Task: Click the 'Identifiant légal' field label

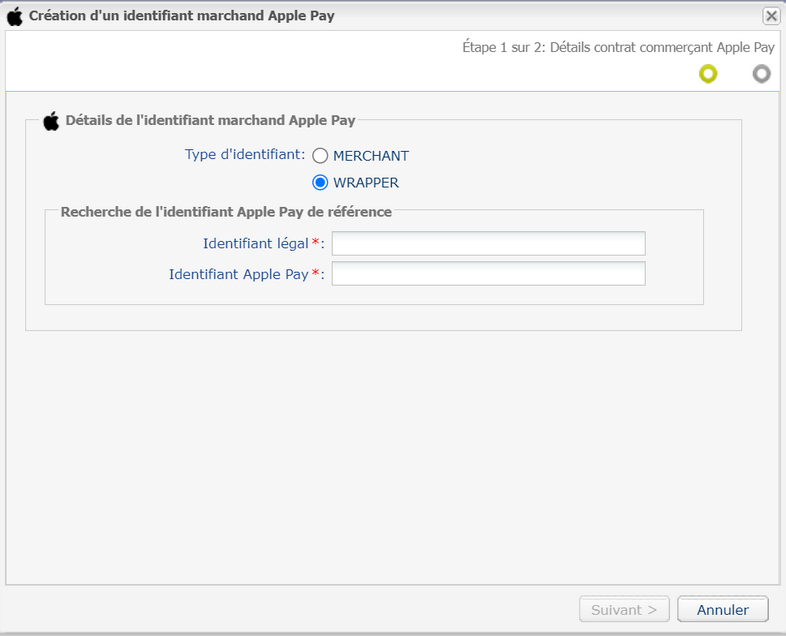Action: (x=256, y=244)
